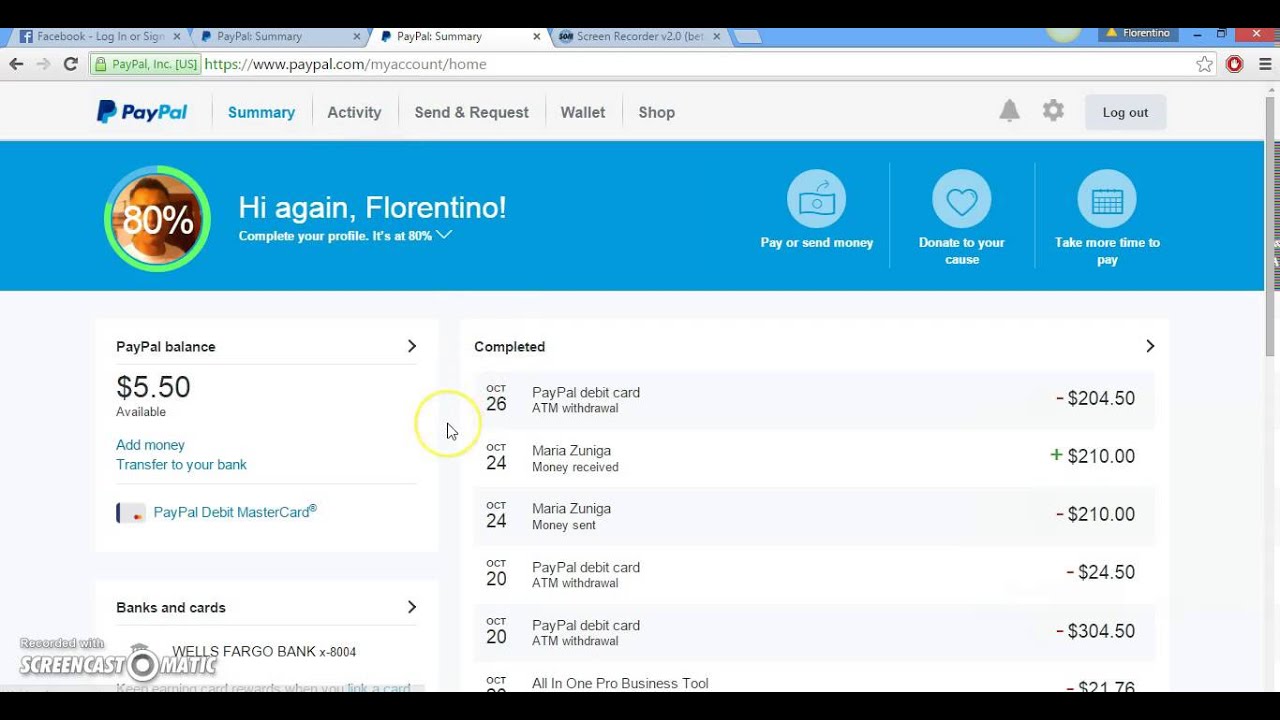
Task: Click the browser back arrow
Action: click(16, 64)
